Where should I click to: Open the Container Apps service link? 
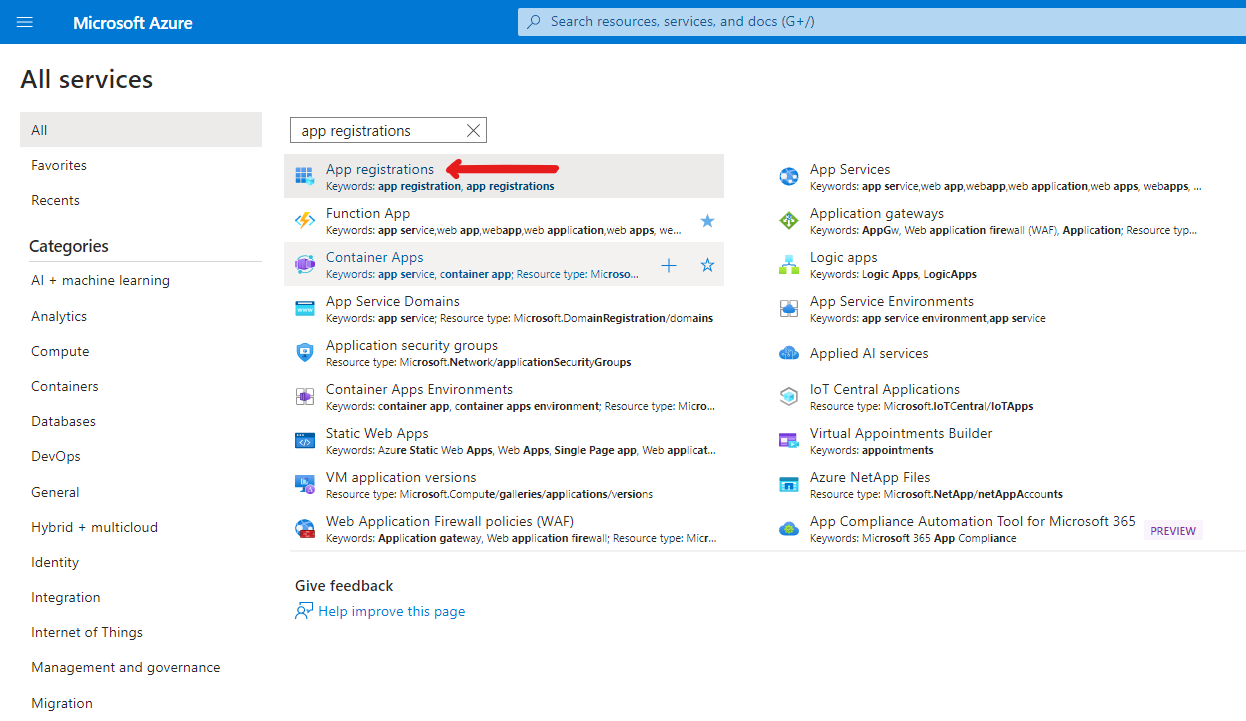click(375, 257)
